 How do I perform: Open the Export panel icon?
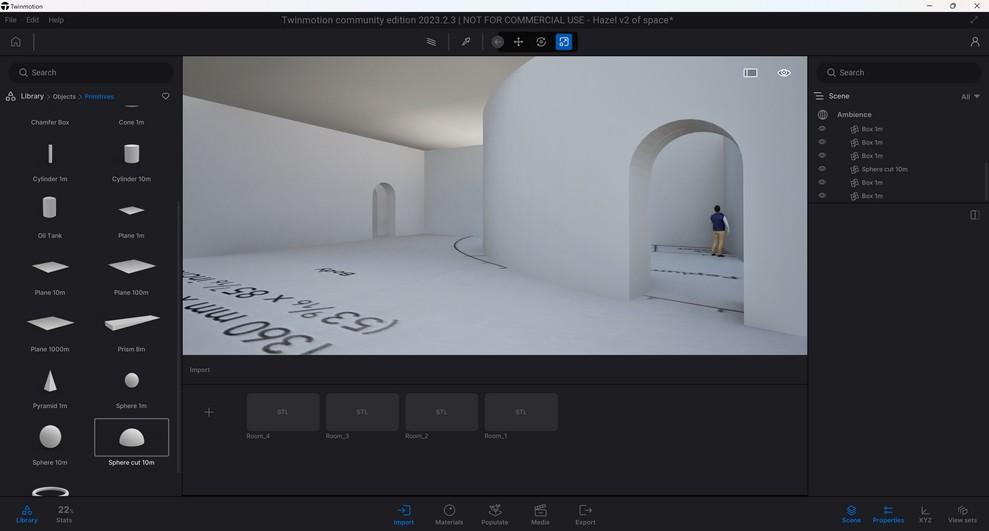pyautogui.click(x=585, y=514)
